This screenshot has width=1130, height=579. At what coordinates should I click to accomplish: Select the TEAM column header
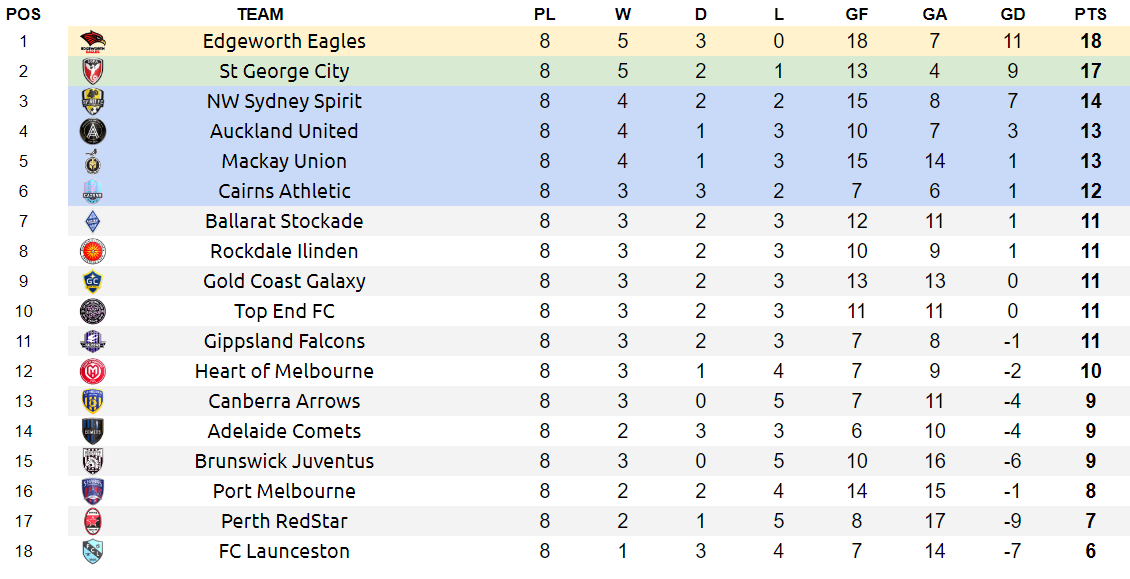260,14
